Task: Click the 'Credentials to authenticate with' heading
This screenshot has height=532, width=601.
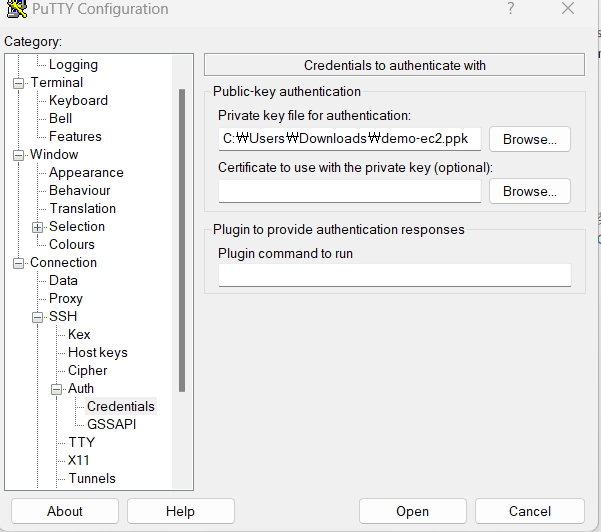Action: [x=394, y=65]
